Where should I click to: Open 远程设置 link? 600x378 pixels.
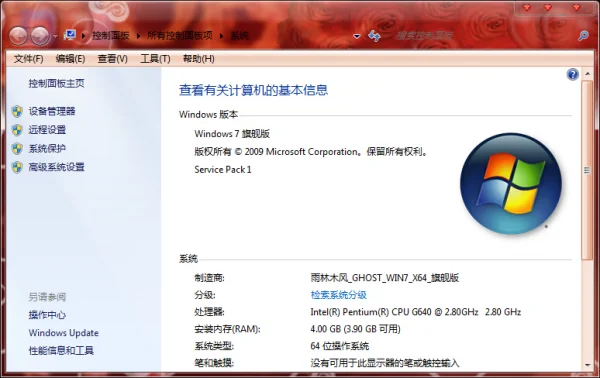click(x=47, y=130)
